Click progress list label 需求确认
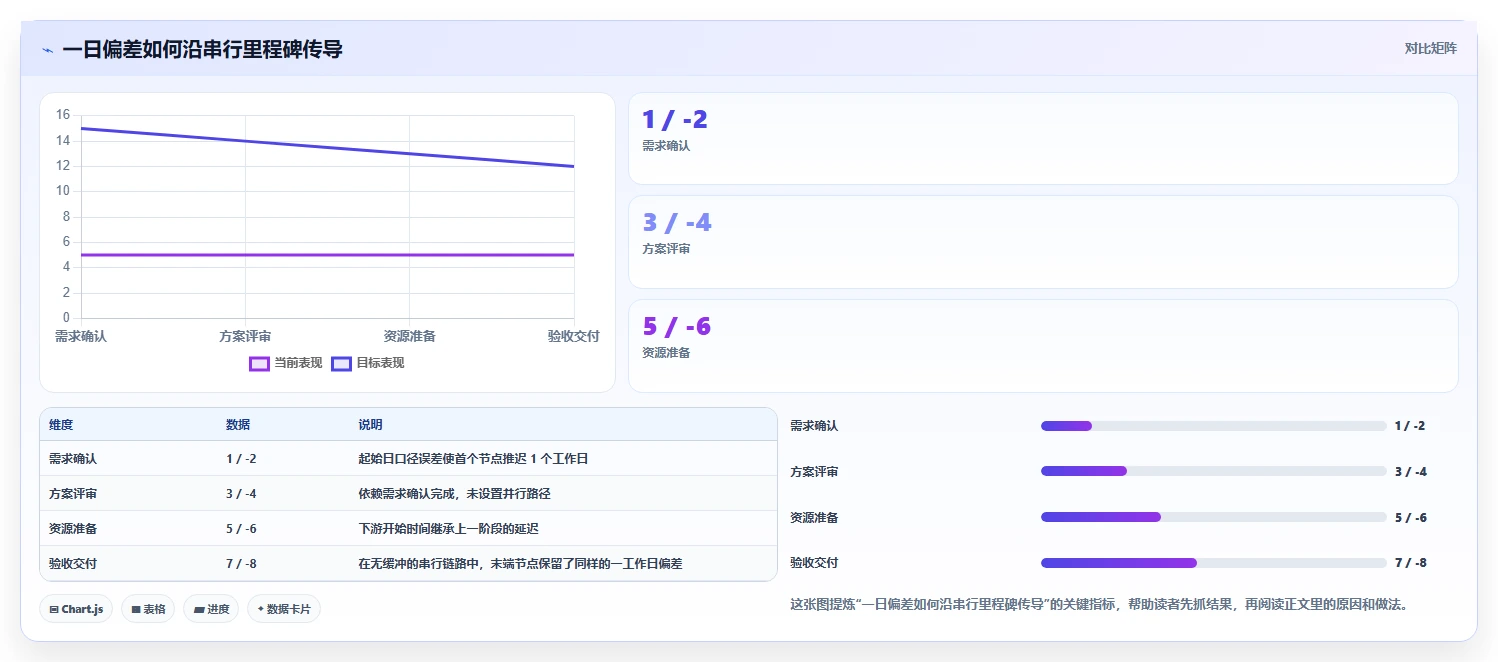1498x662 pixels. pos(814,426)
